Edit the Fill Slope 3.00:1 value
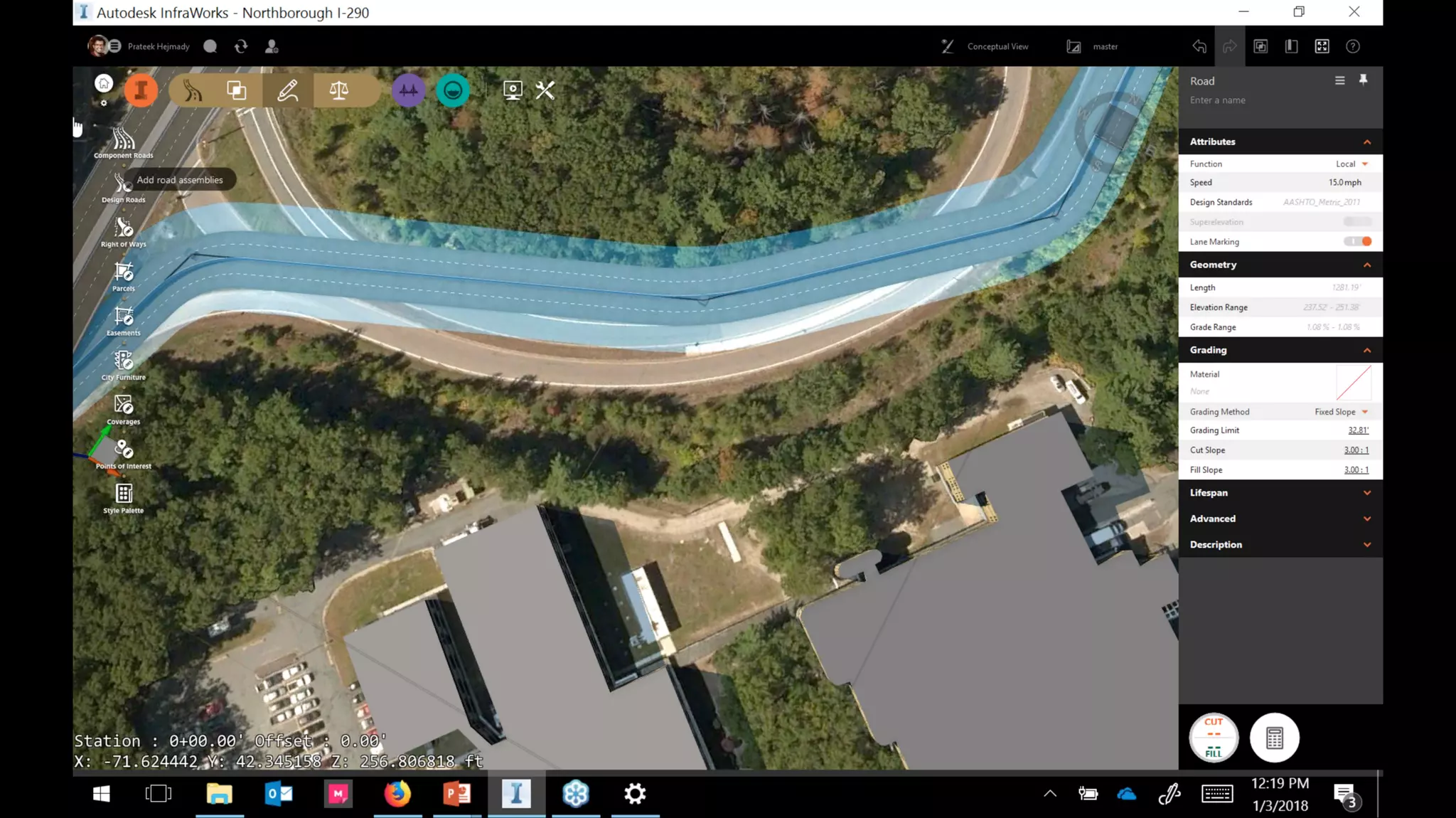1456x818 pixels. (x=1356, y=470)
